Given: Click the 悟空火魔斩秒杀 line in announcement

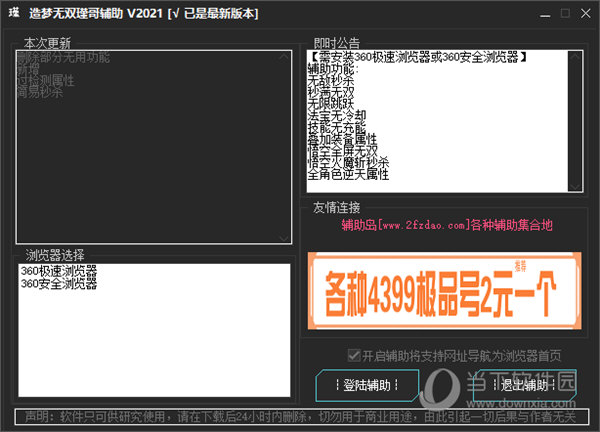Looking at the screenshot, I should coord(349,163).
